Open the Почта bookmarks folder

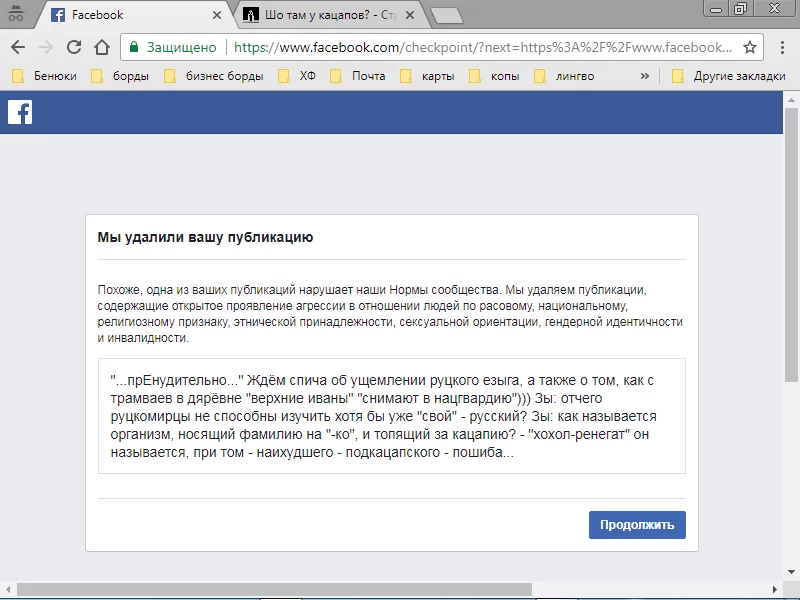coord(358,76)
